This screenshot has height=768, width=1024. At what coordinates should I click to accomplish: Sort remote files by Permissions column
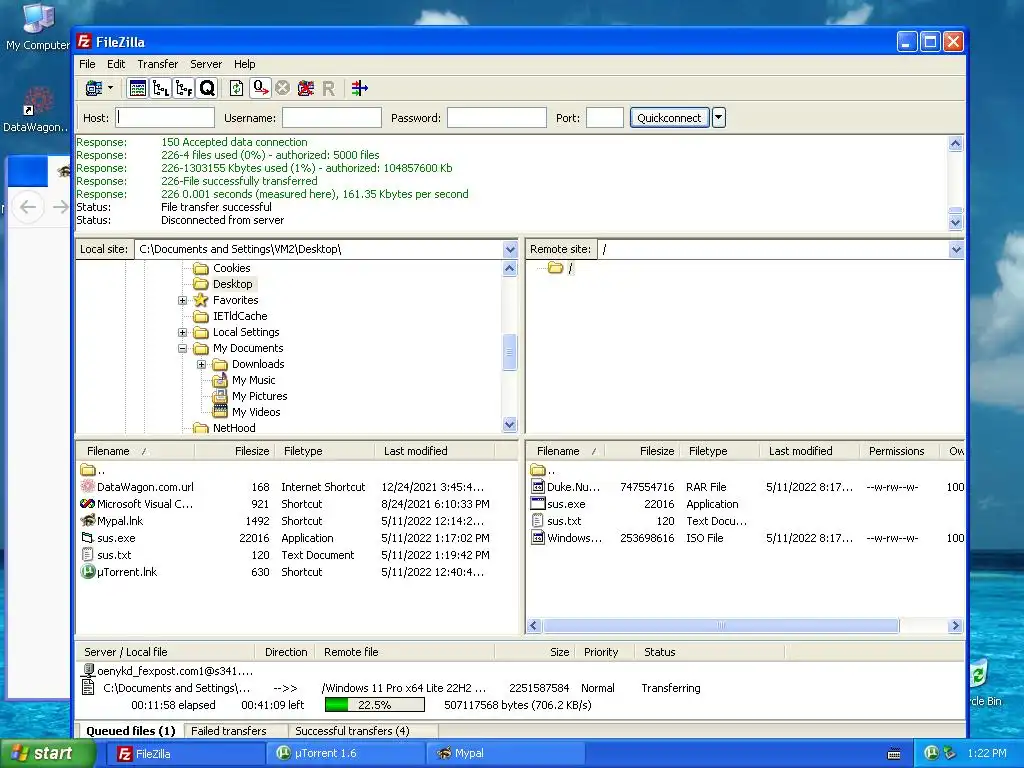[x=897, y=451]
